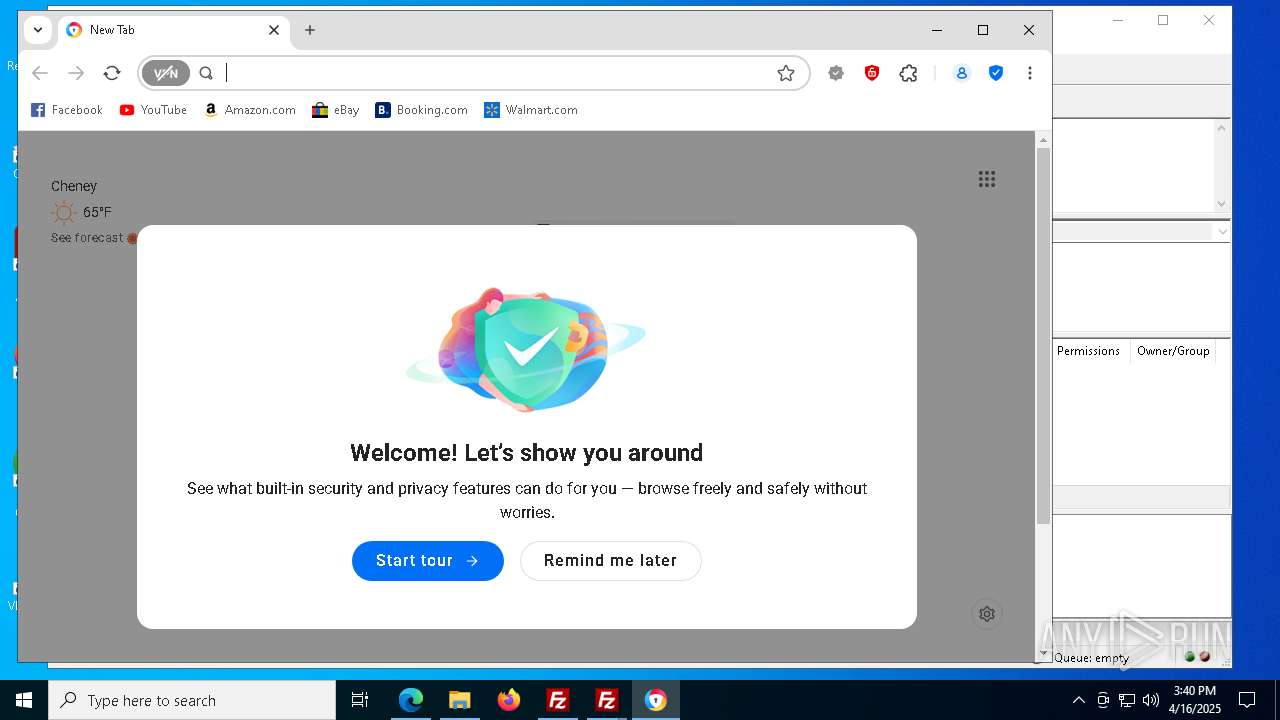Open the Extensions puzzle icon
The height and width of the screenshot is (720, 1280).
908,73
